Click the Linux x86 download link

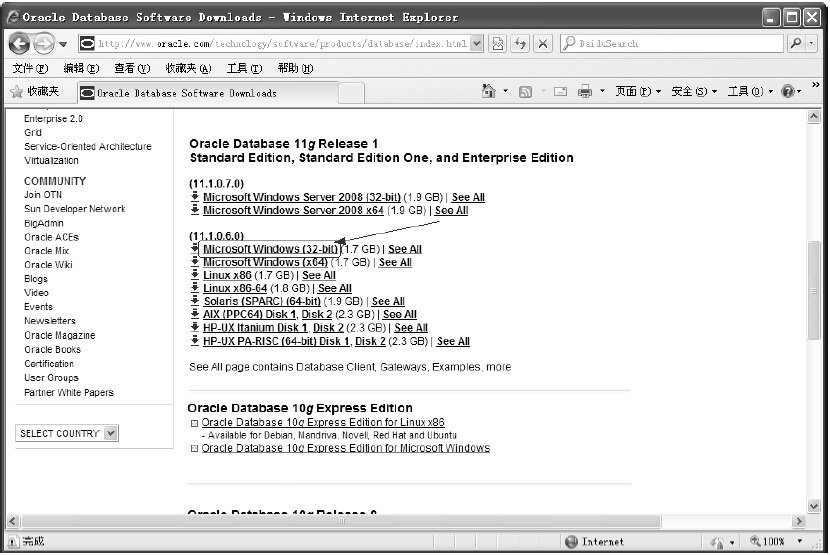[x=227, y=275]
